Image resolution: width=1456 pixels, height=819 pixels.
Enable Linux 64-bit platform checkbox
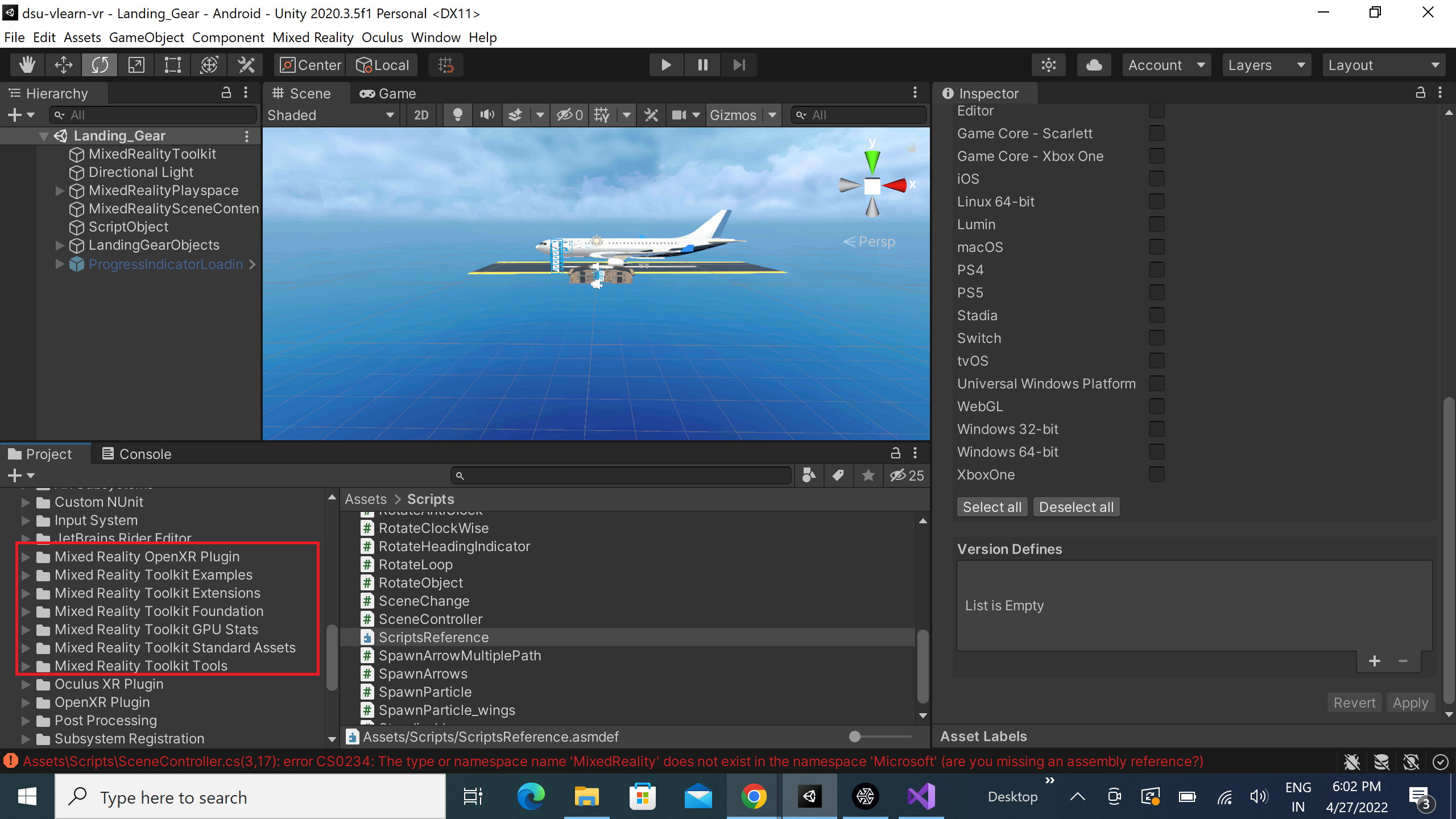[x=1156, y=201]
